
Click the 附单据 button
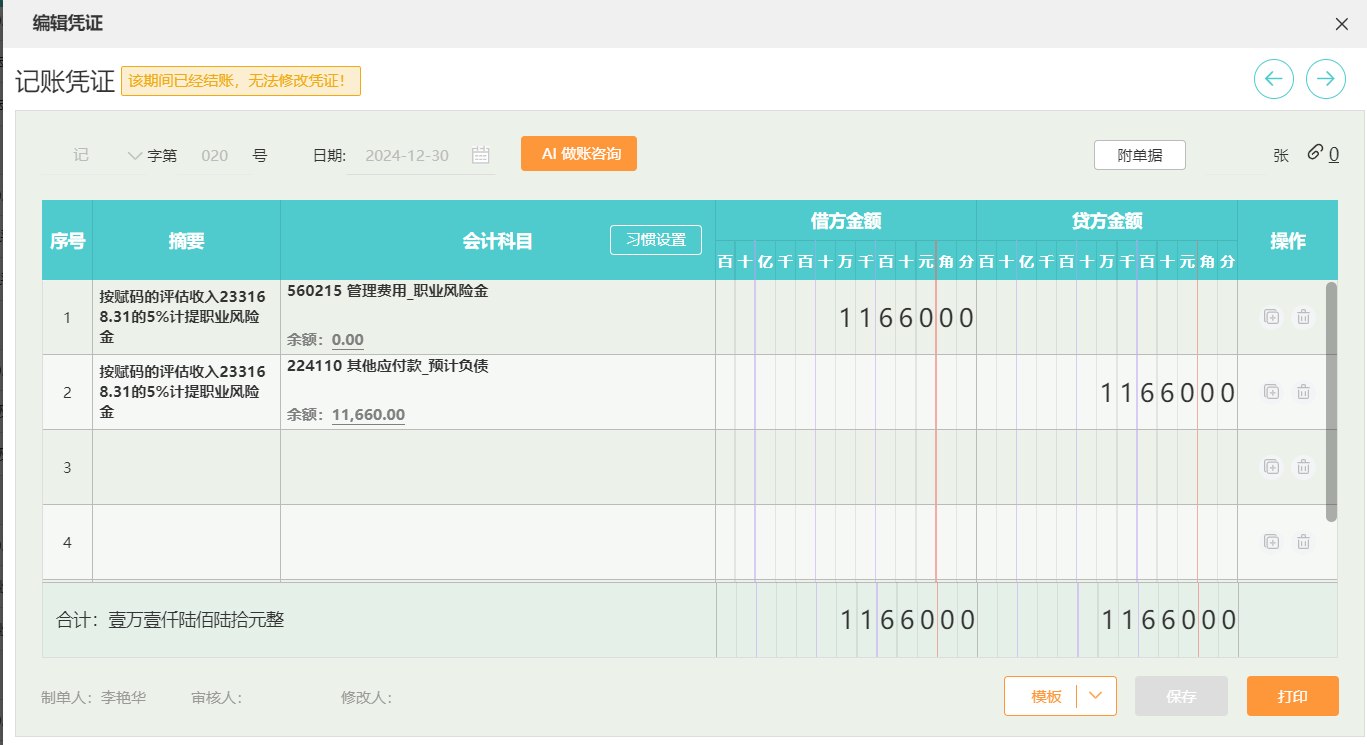(1139, 155)
